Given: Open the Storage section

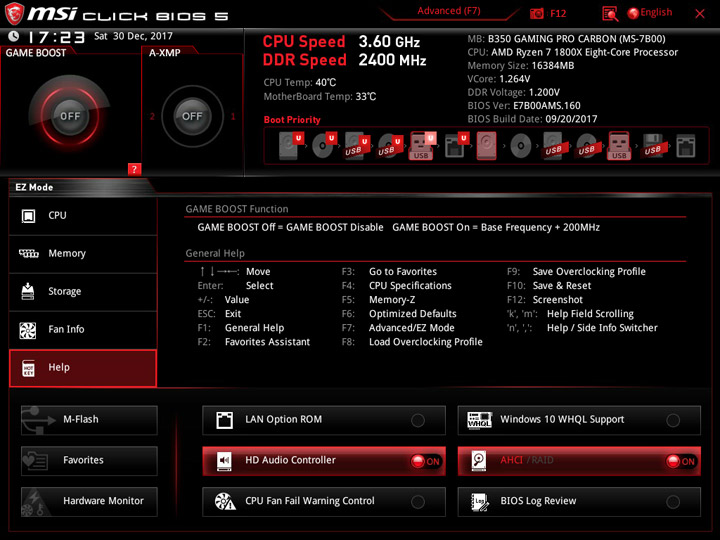Looking at the screenshot, I should tap(83, 292).
